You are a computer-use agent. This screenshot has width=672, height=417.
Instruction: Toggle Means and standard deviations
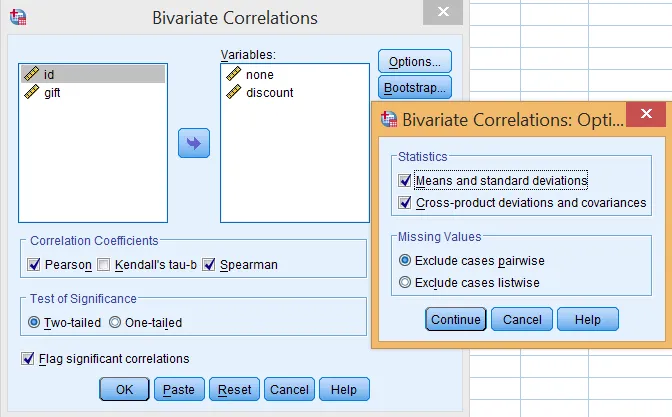tap(405, 180)
